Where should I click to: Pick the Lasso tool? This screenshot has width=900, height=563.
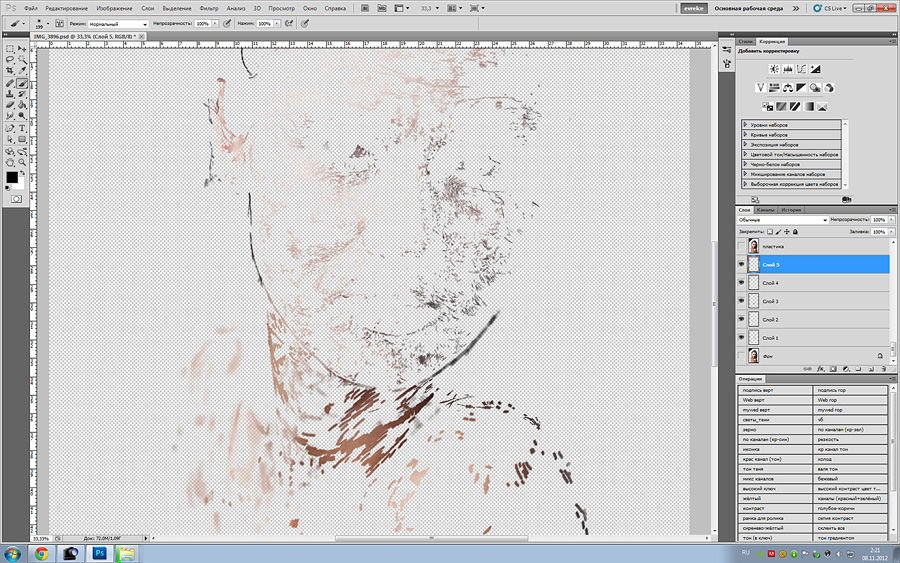pos(10,59)
